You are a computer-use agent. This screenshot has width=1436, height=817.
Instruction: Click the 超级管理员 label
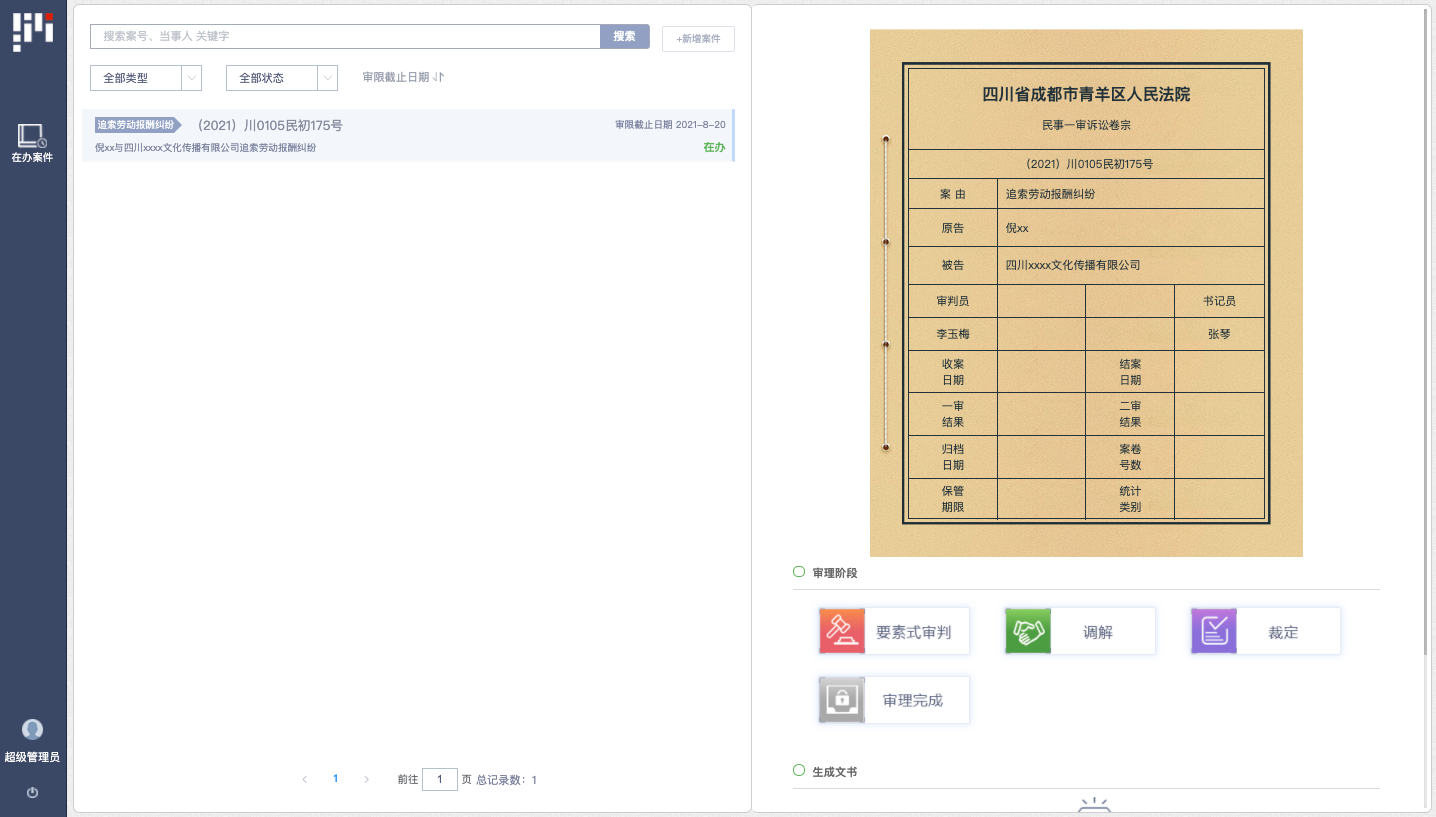pyautogui.click(x=32, y=757)
